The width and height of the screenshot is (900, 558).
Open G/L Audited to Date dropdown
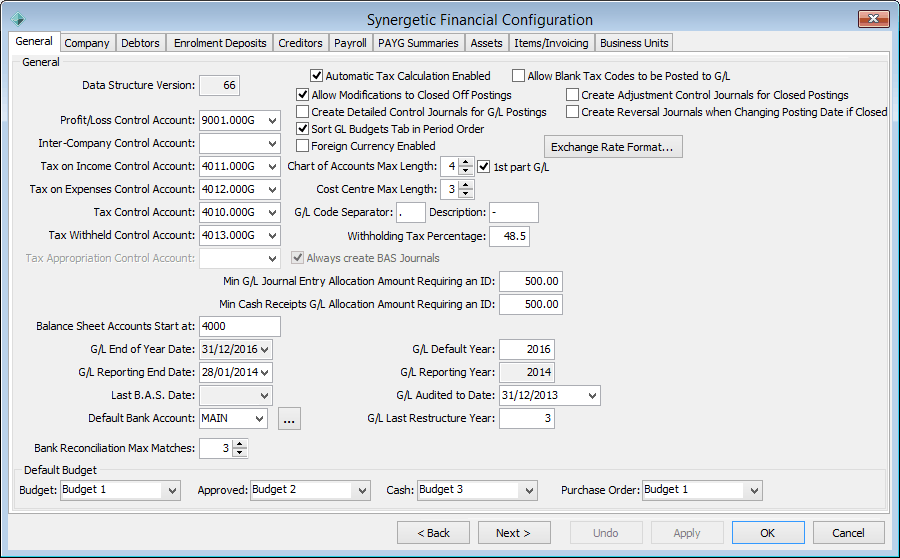tap(593, 396)
